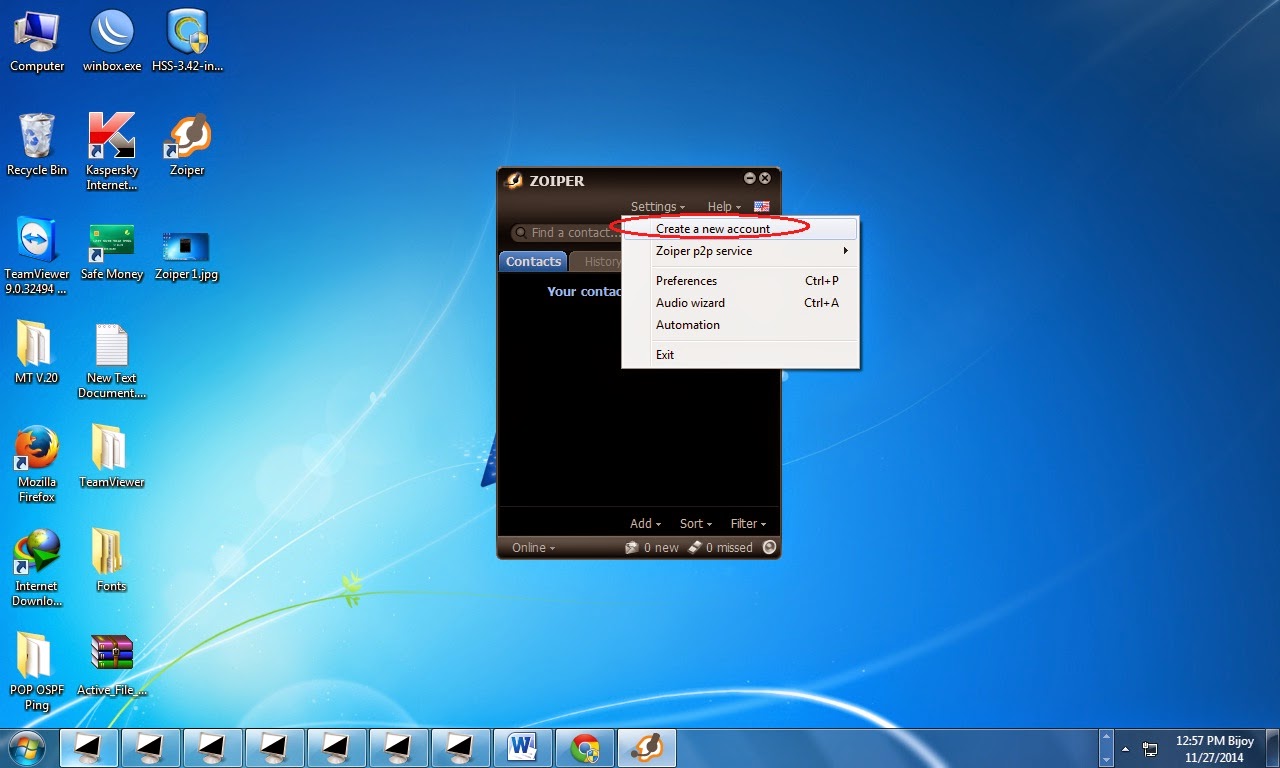Focus the Find a contact search field

point(565,233)
